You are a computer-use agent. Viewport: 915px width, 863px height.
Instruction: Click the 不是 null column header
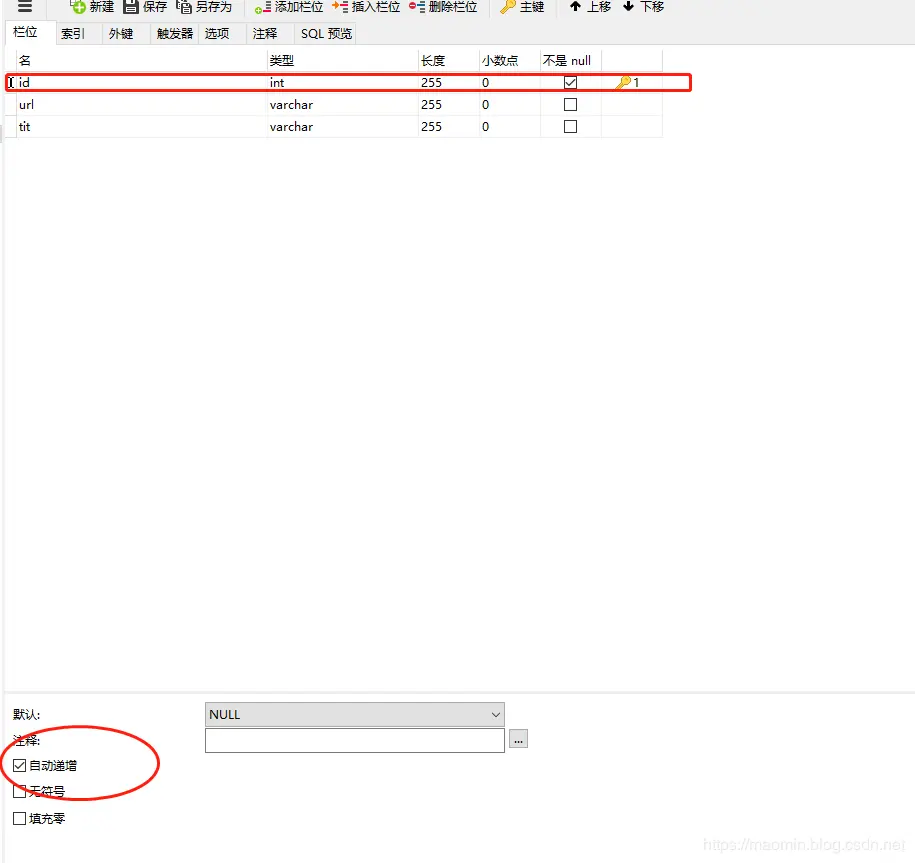pyautogui.click(x=570, y=60)
